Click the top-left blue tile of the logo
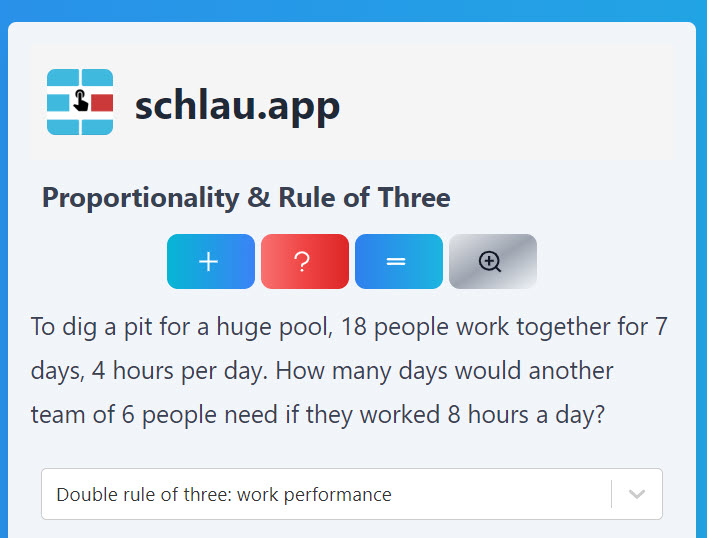This screenshot has width=707, height=538. (x=63, y=77)
